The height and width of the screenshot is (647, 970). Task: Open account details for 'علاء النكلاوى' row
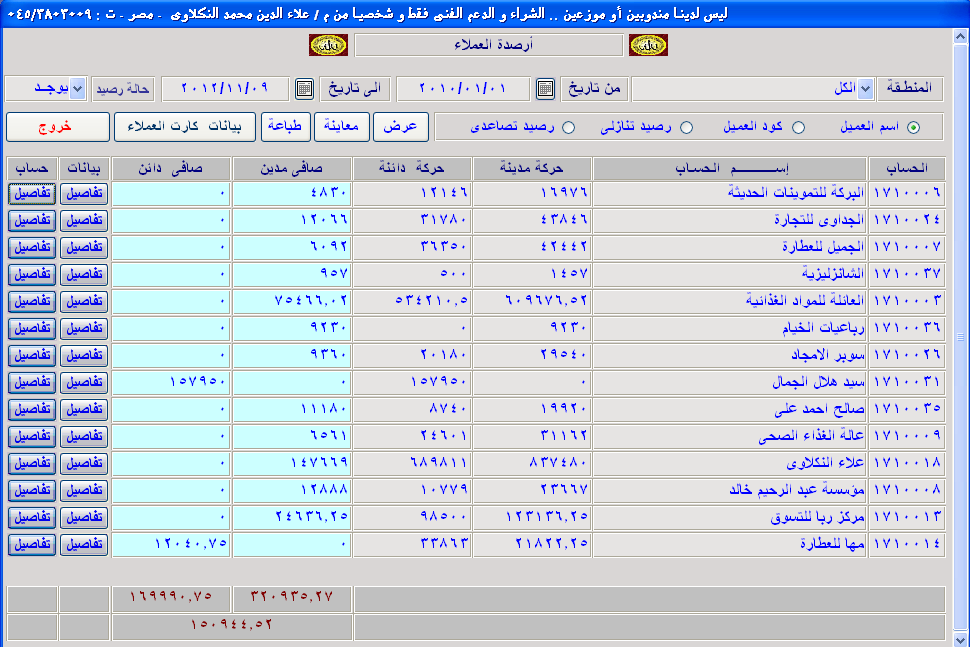(x=32, y=463)
